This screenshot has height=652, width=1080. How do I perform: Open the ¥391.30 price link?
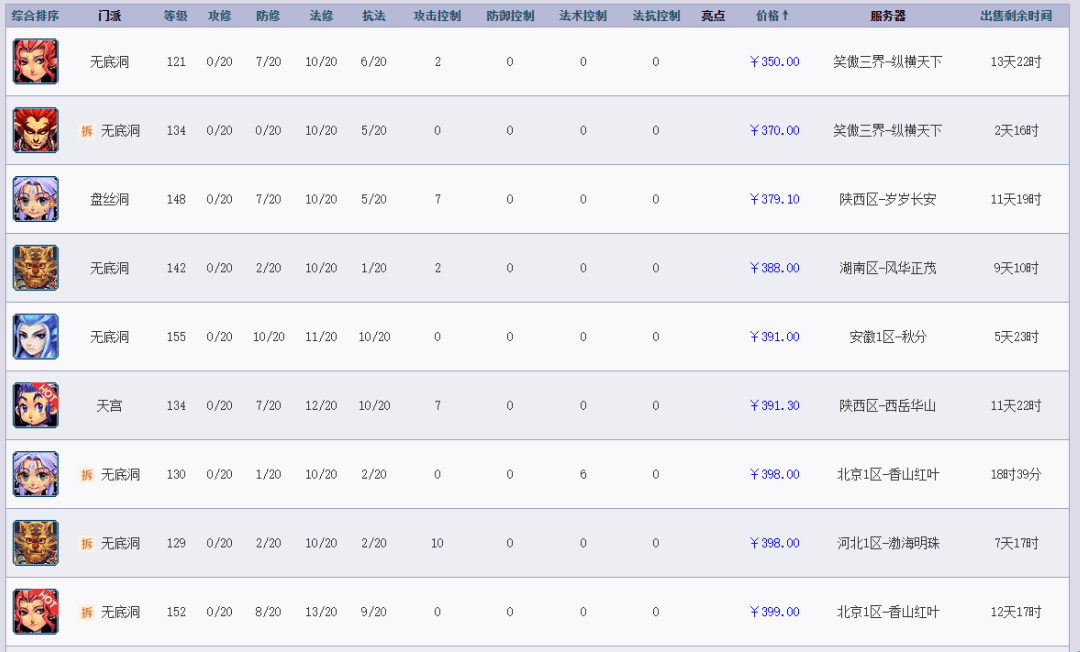coord(774,406)
